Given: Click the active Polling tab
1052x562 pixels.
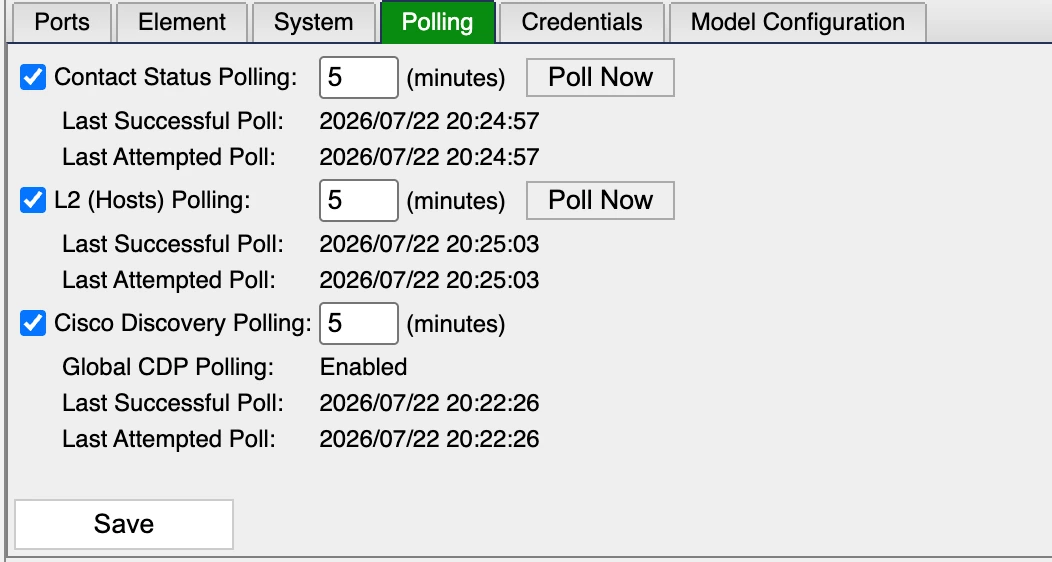Looking at the screenshot, I should [437, 22].
